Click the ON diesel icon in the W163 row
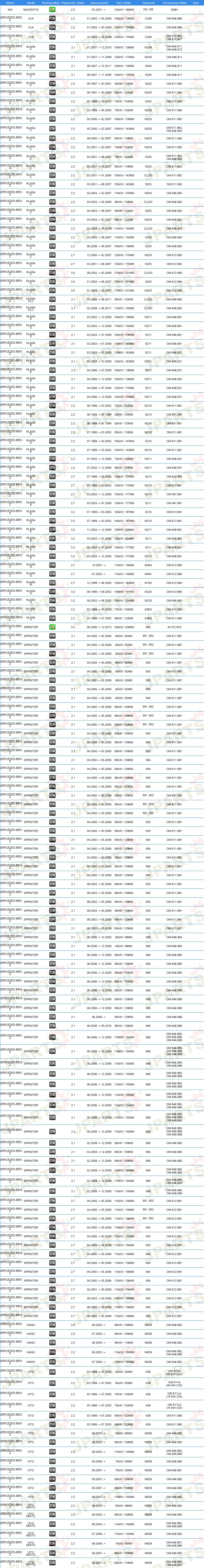This screenshot has height=1568, width=204. tap(52, 583)
